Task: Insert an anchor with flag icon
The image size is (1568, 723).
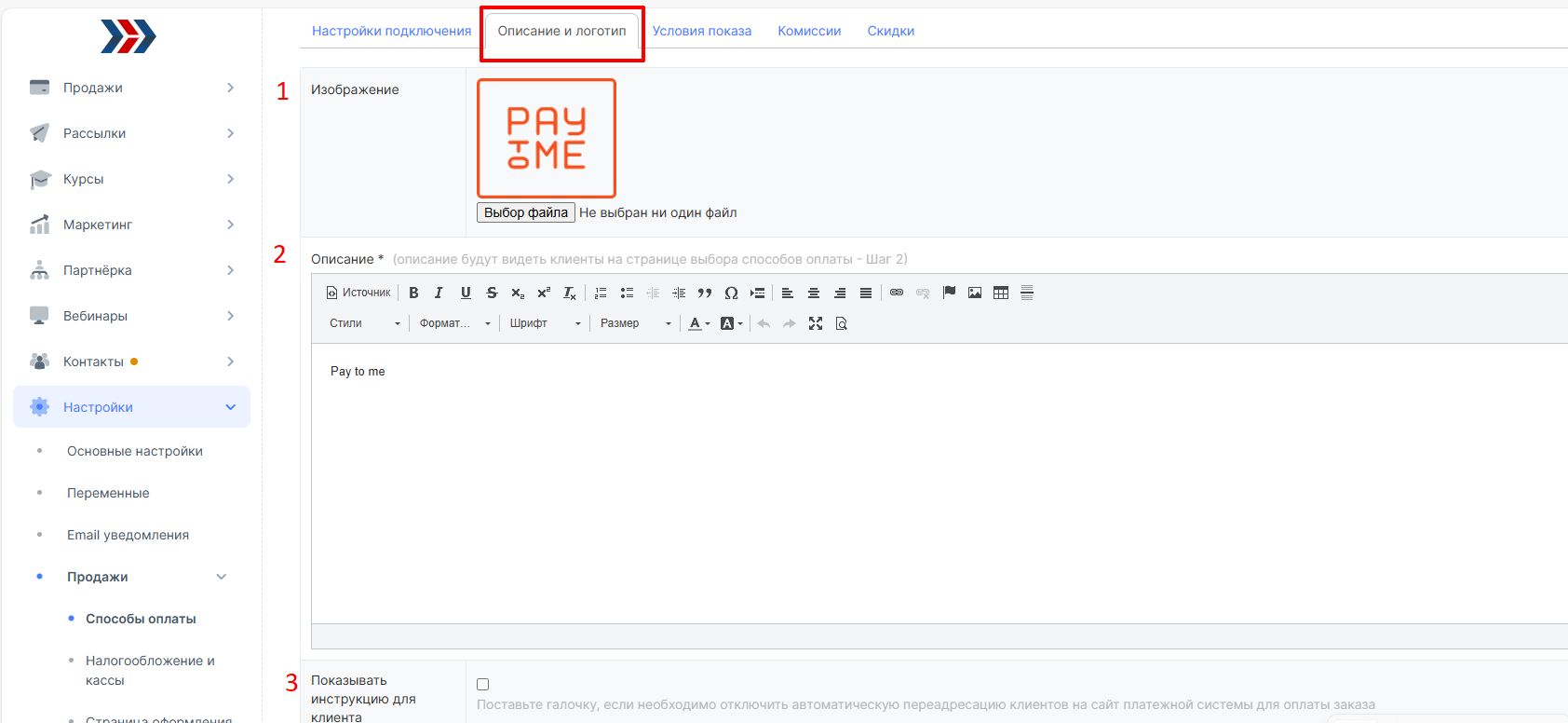Action: 949,293
